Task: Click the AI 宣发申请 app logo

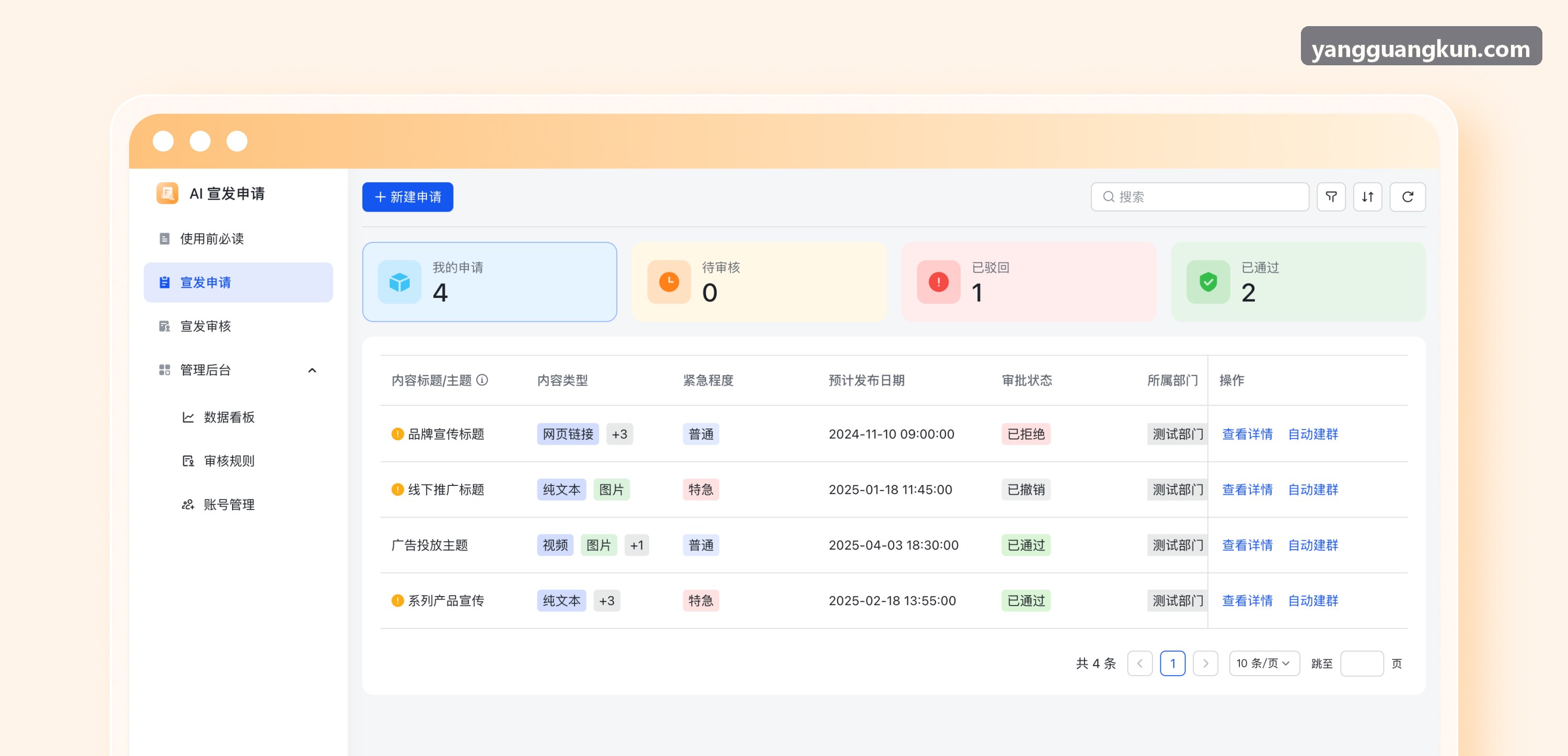Action: point(167,193)
